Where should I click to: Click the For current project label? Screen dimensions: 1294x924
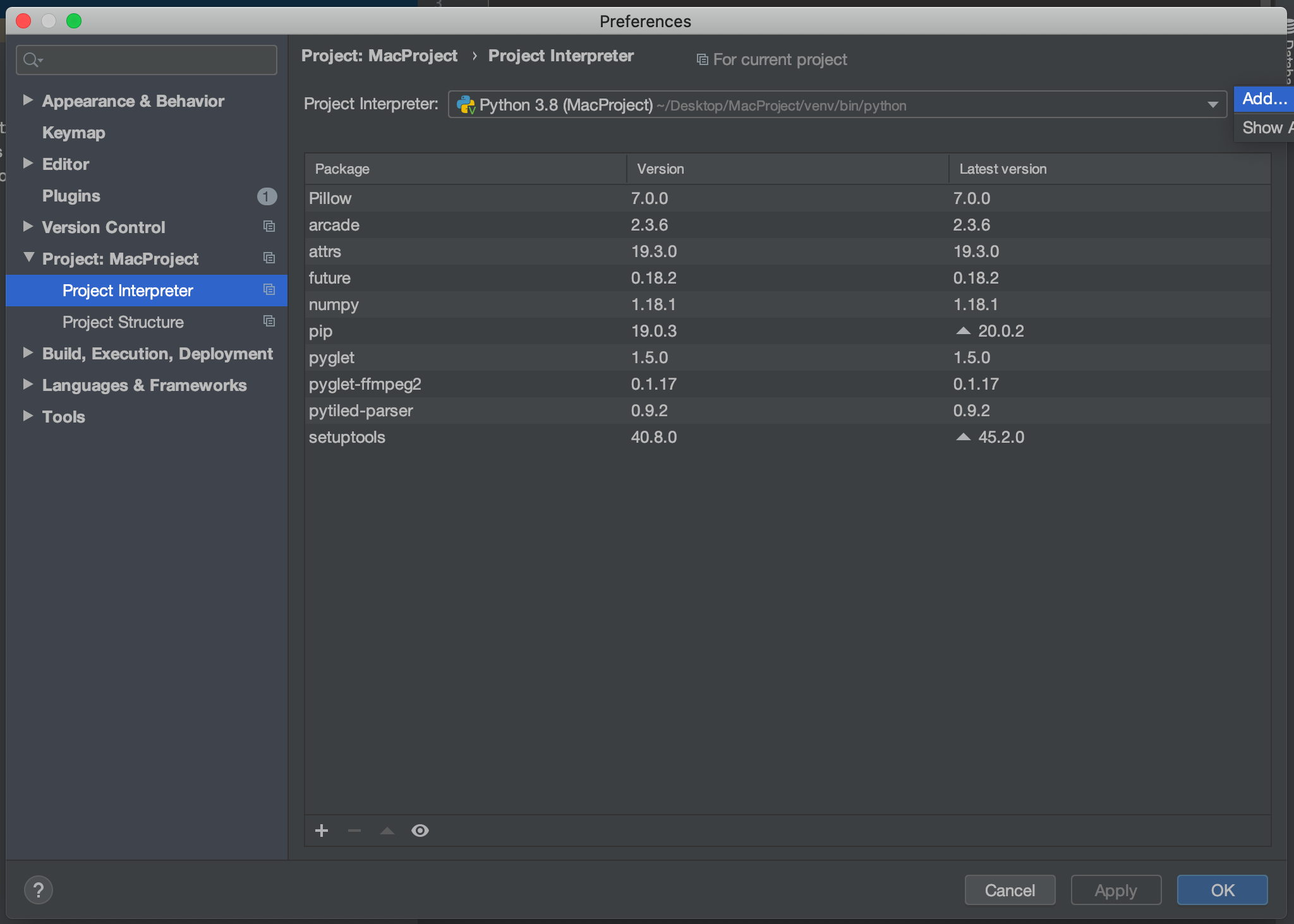(x=780, y=59)
